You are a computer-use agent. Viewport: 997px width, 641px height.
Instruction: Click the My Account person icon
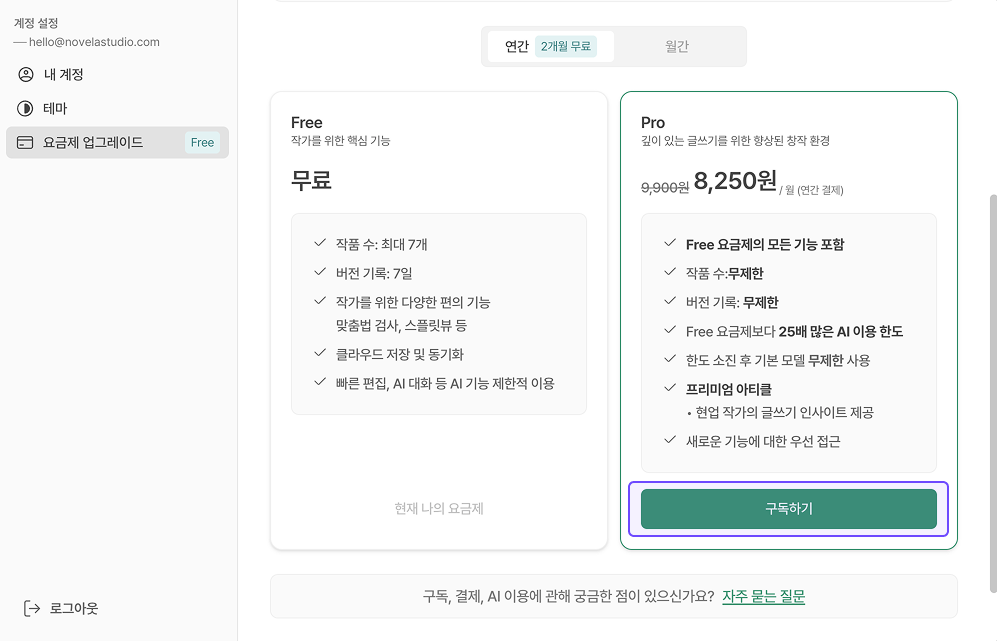[x=25, y=74]
